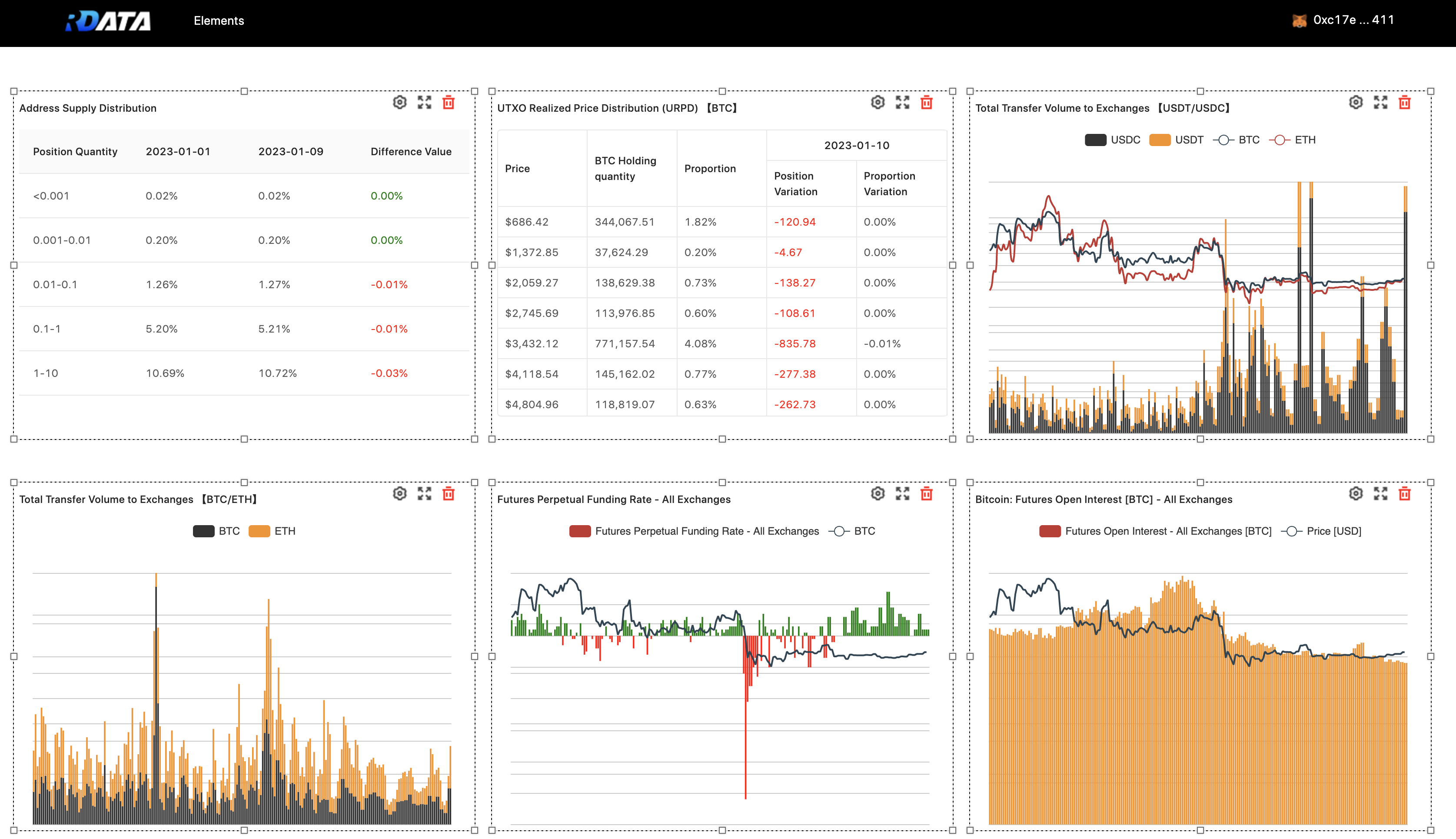
Task: Delete the Address Supply Distribution panel
Action: [448, 103]
